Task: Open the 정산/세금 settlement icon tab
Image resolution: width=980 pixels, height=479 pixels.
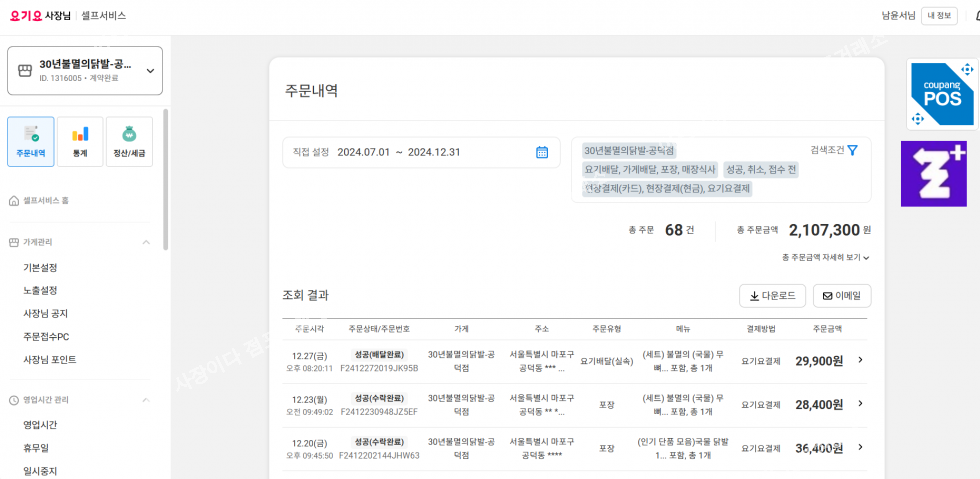Action: tap(129, 141)
